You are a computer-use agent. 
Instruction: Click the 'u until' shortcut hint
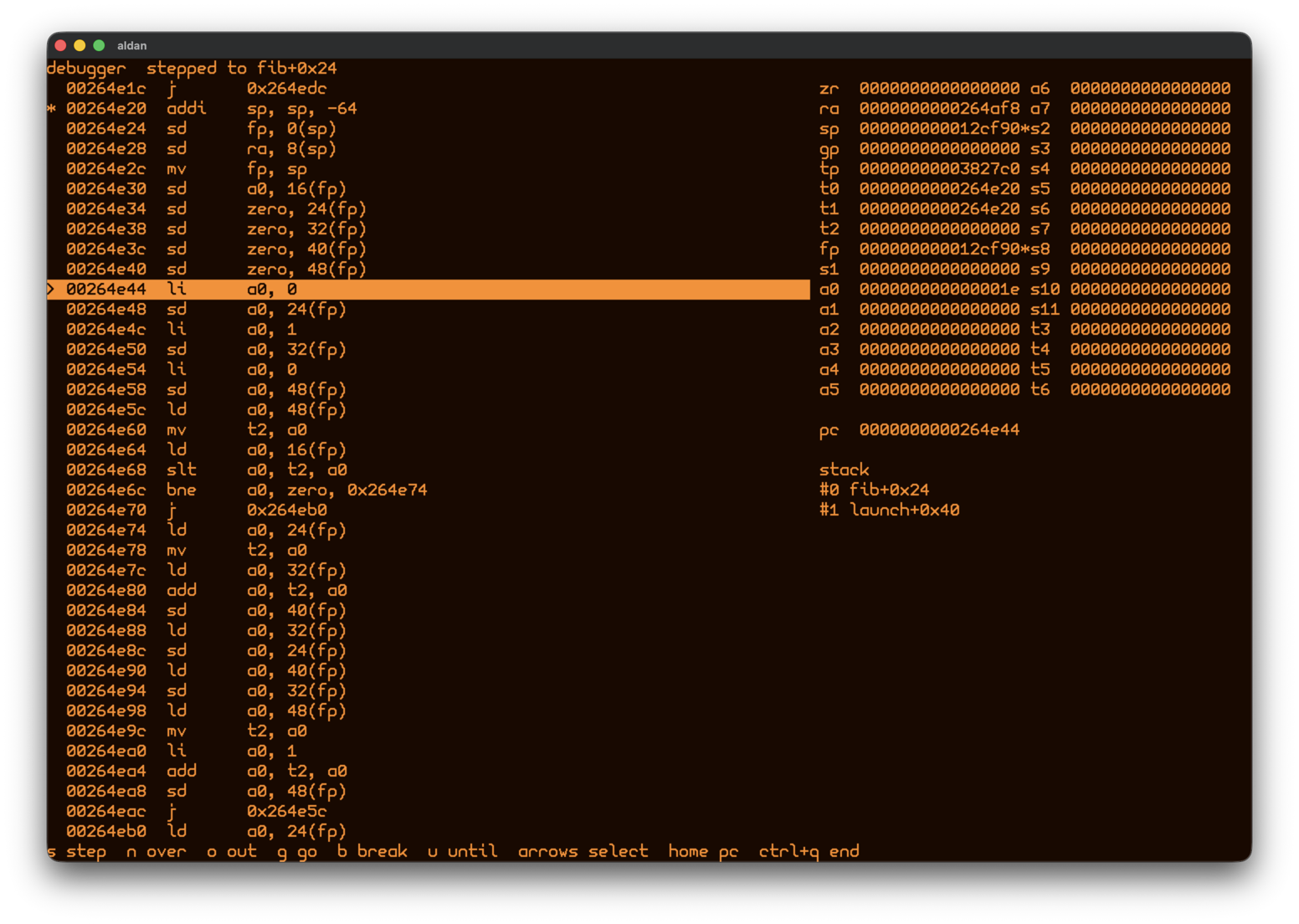pos(462,851)
